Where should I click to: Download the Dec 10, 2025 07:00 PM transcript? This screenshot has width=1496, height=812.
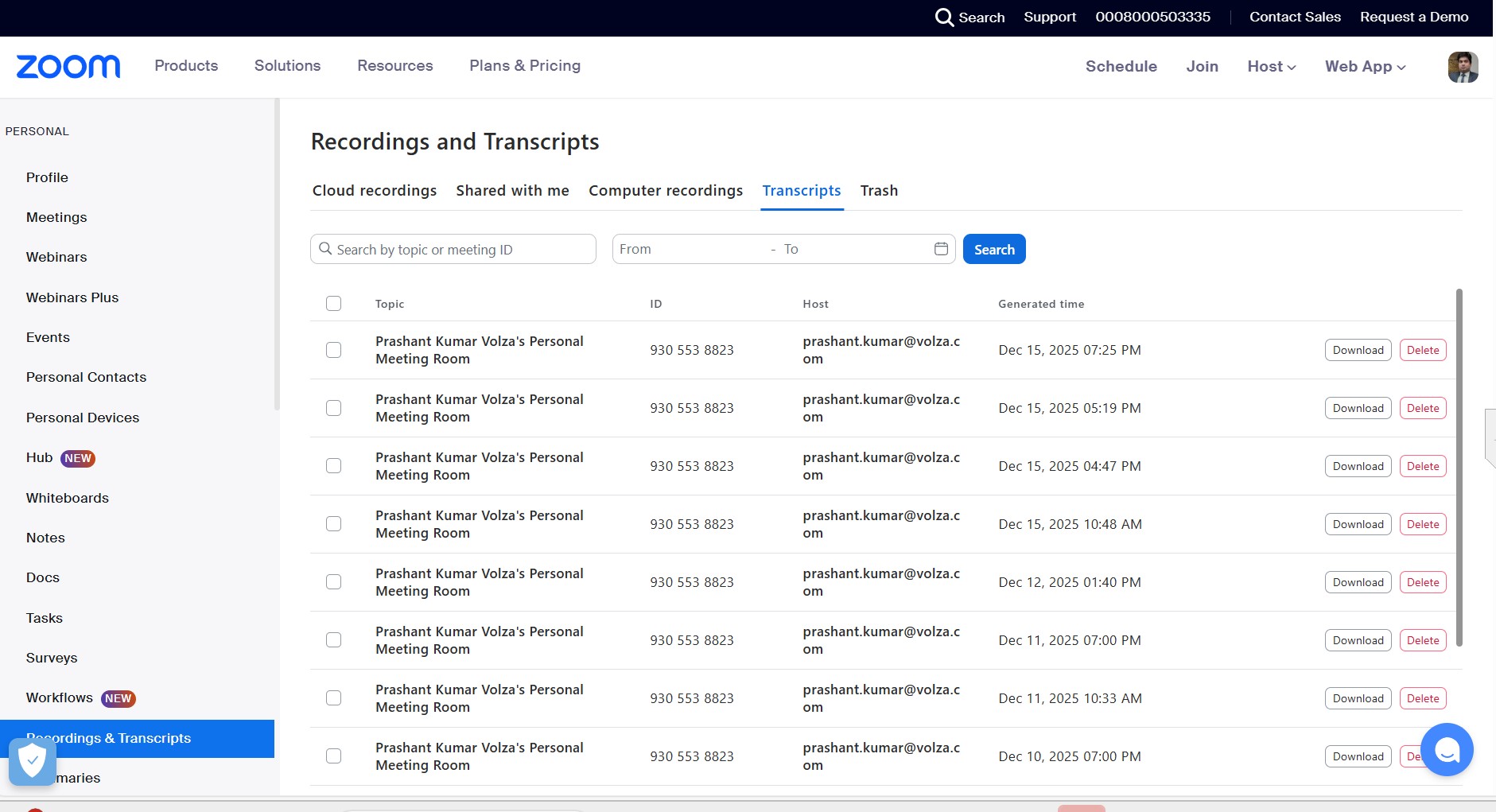click(x=1358, y=756)
